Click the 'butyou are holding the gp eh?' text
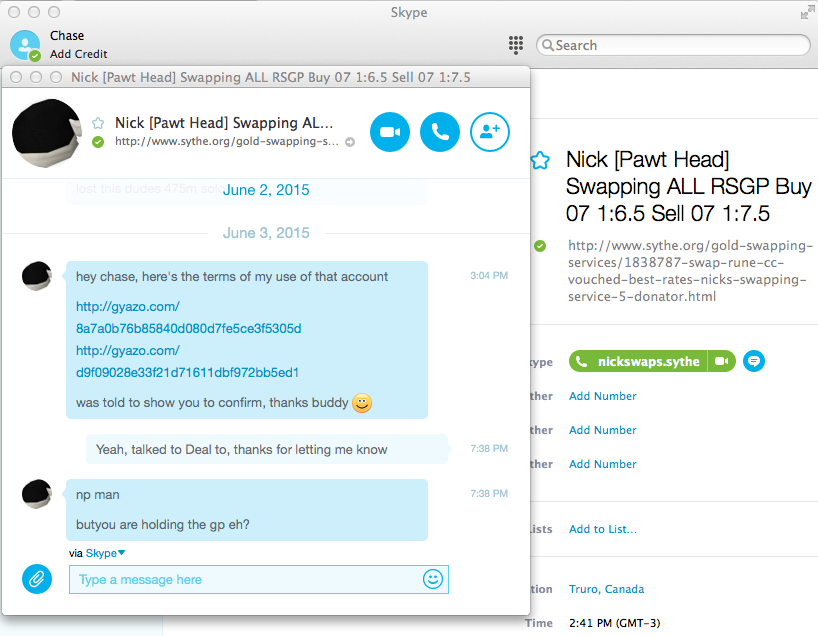Image resolution: width=818 pixels, height=636 pixels. pyautogui.click(x=163, y=524)
